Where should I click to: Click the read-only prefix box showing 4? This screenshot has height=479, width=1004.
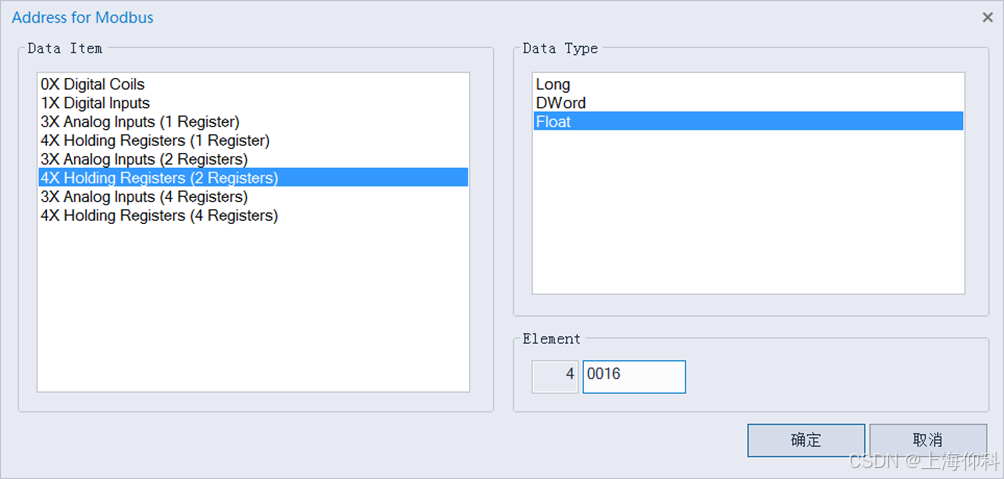point(555,376)
